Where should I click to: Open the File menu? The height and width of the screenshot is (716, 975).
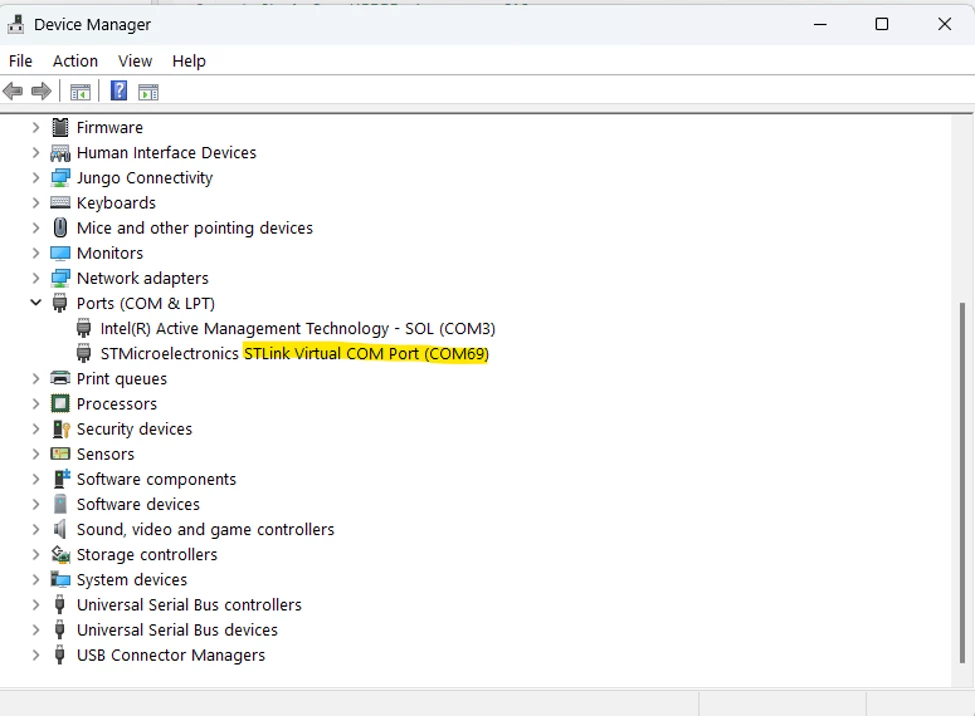coord(21,61)
